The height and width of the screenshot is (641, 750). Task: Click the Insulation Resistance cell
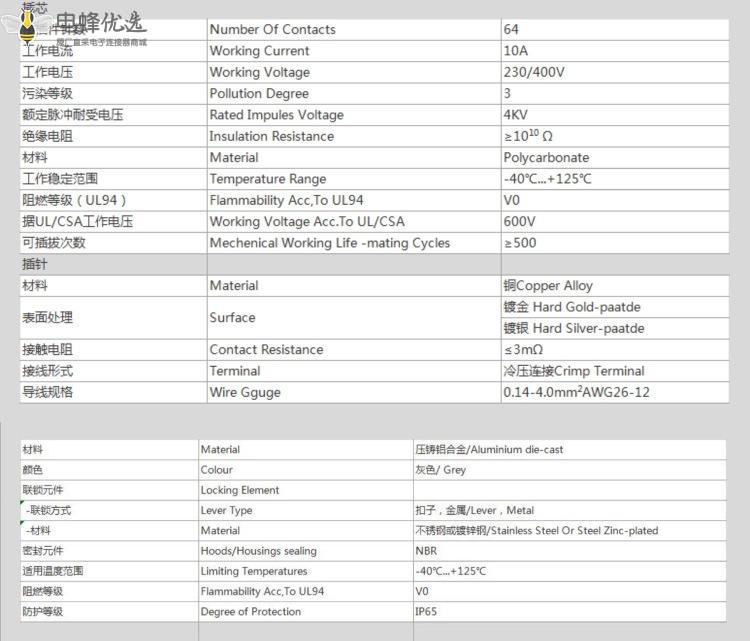tap(271, 136)
